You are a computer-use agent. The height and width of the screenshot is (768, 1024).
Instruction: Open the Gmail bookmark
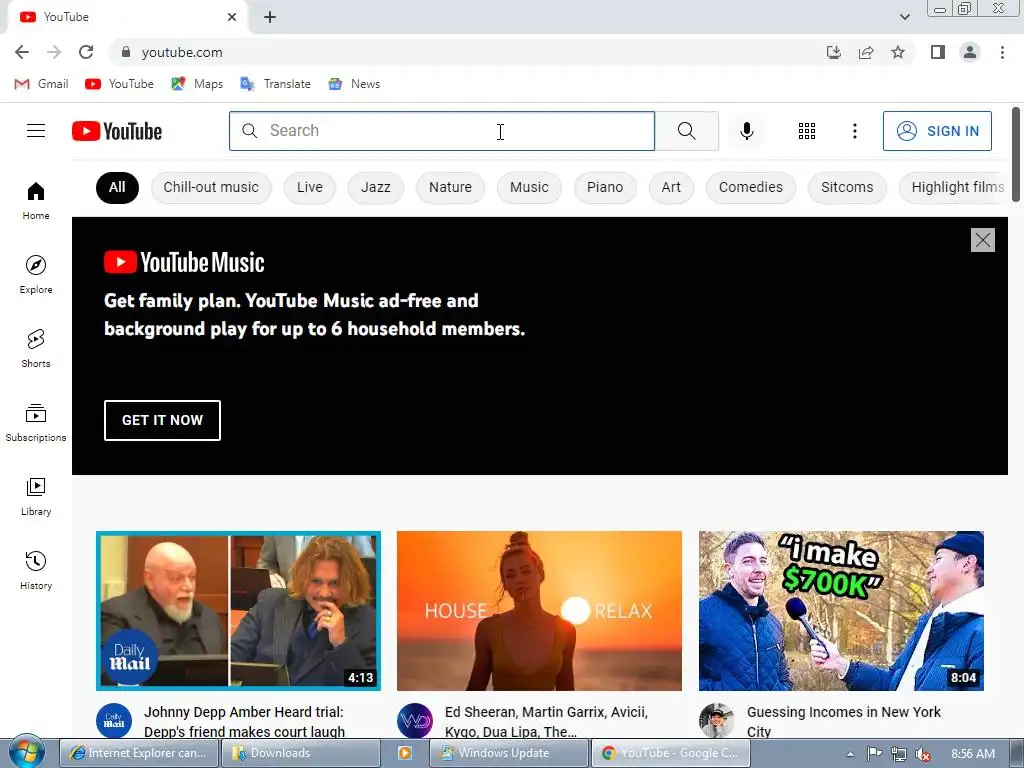pyautogui.click(x=42, y=84)
